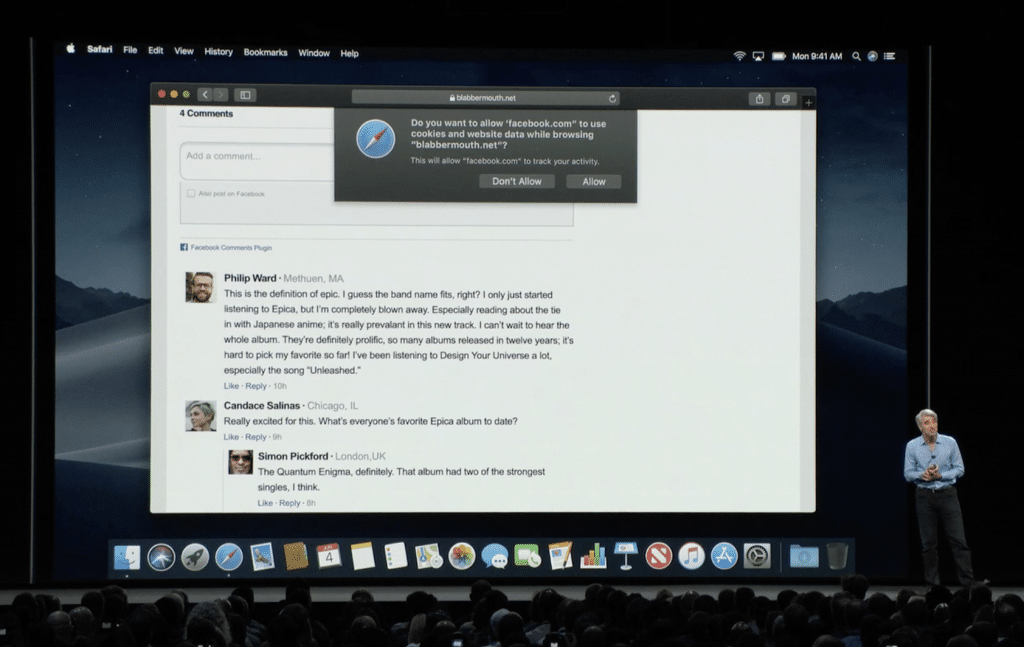1024x647 pixels.
Task: Click the Safari compass icon in Dock
Action: [229, 557]
